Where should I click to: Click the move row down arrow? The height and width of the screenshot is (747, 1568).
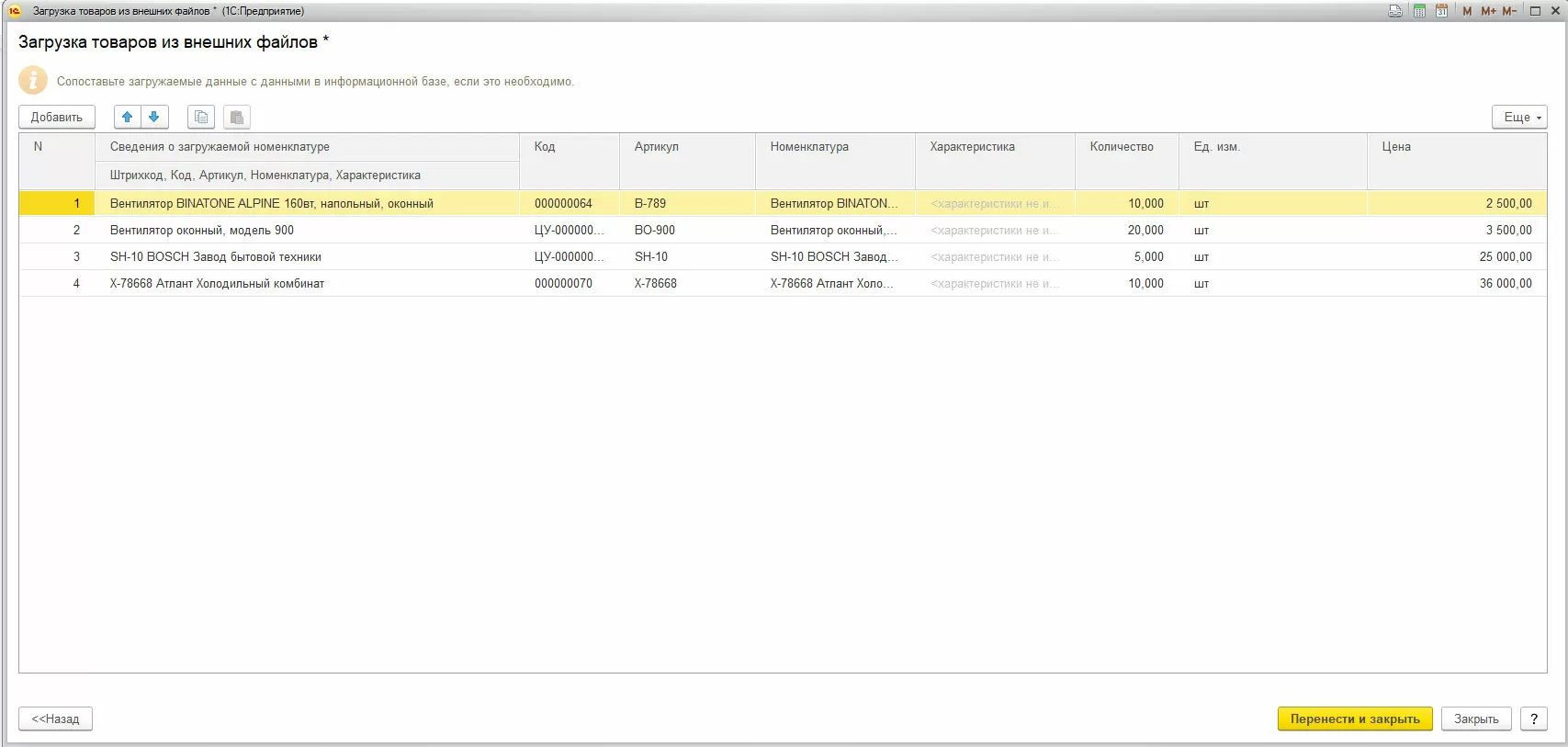154,117
